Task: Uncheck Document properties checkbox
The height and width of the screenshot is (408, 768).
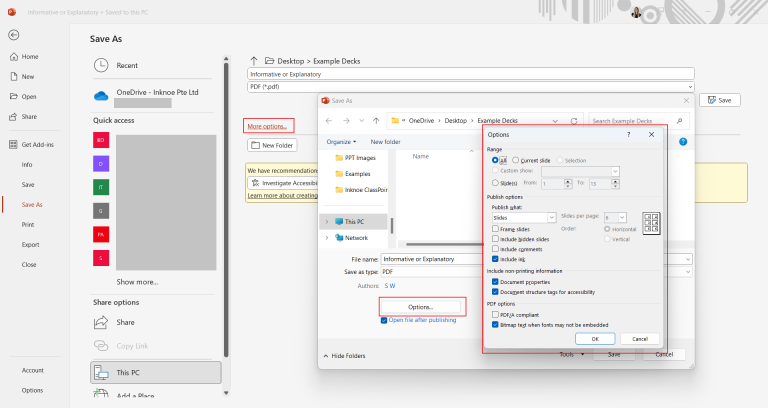Action: click(x=496, y=281)
